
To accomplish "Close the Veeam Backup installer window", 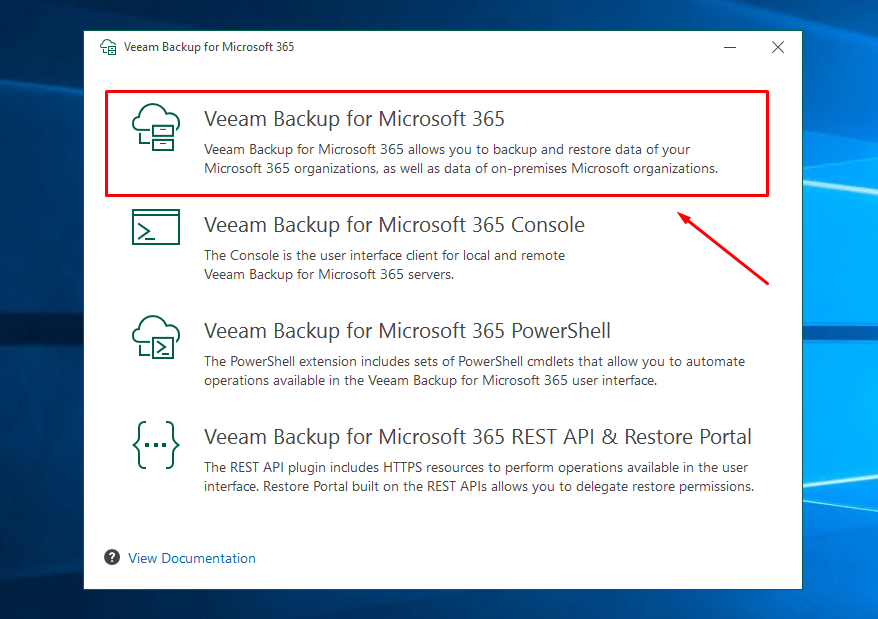I will pos(778,47).
